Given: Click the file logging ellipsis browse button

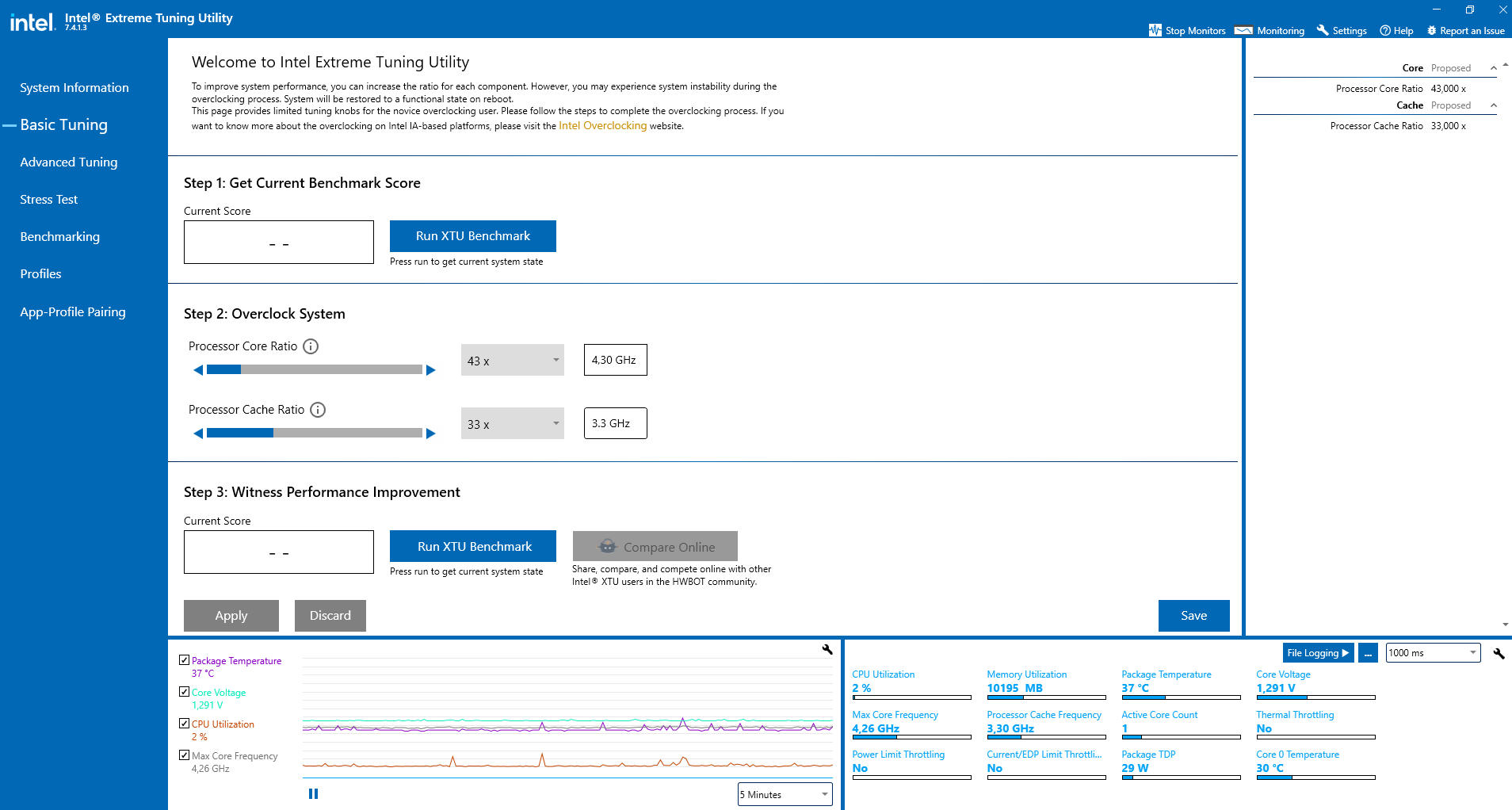Looking at the screenshot, I should click(1368, 653).
